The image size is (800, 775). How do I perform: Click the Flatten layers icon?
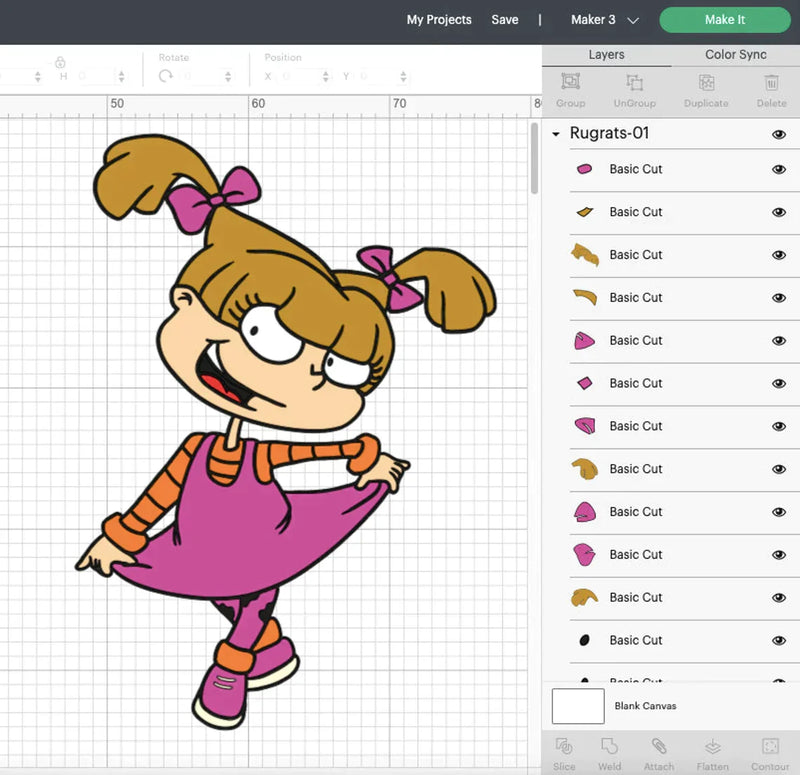tap(712, 752)
